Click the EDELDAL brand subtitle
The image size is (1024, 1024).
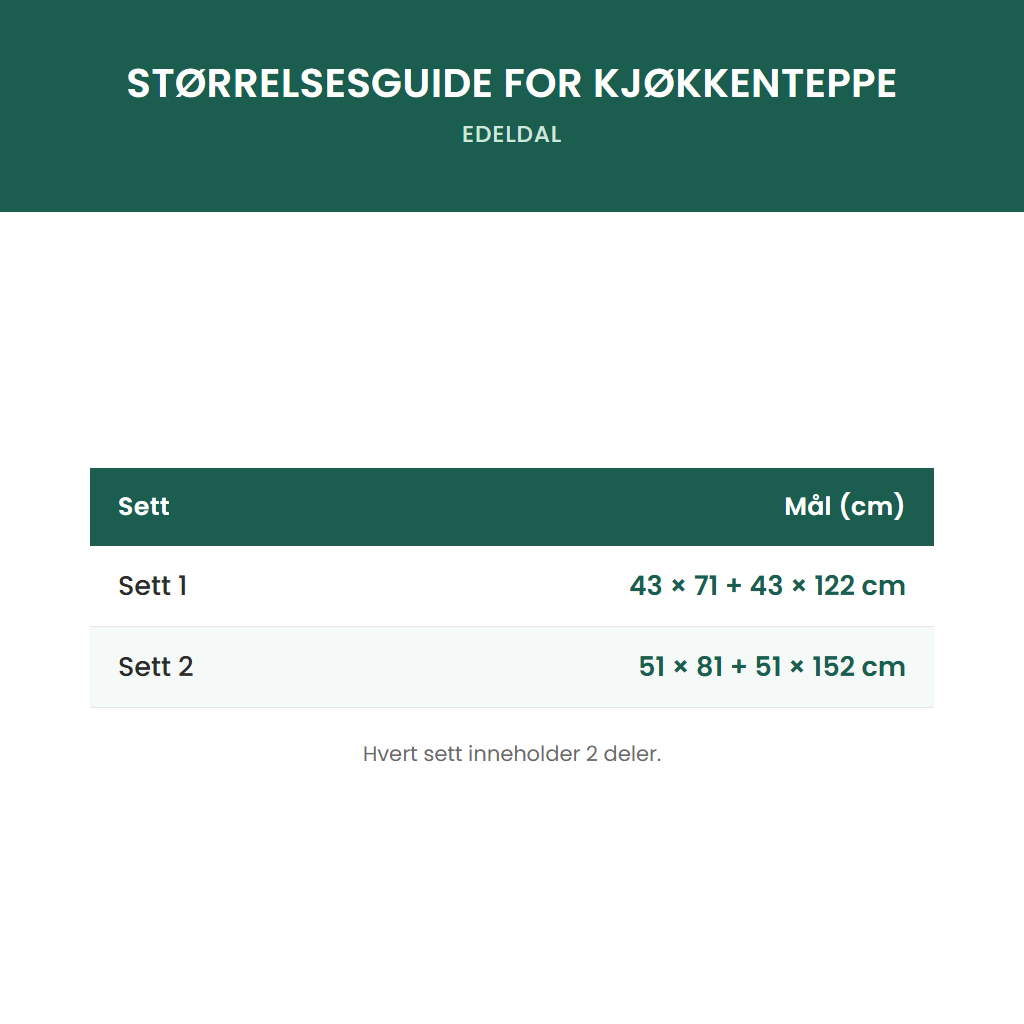511,135
